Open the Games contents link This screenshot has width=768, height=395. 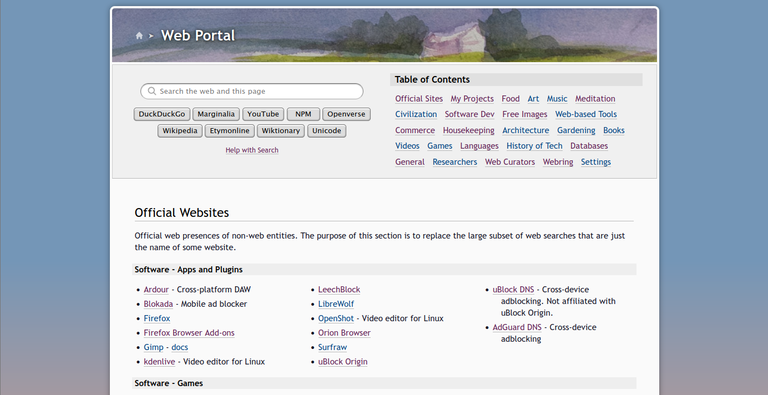440,146
